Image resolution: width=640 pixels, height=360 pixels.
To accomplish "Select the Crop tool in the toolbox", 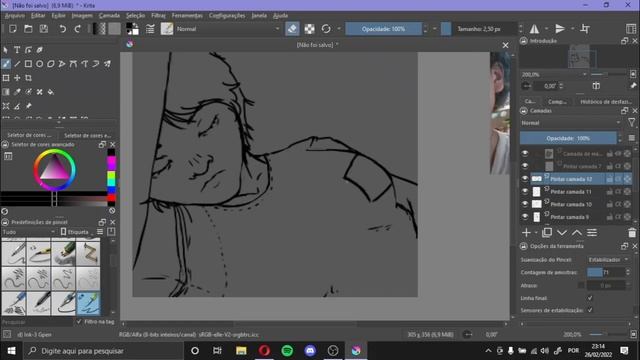I will (x=28, y=78).
